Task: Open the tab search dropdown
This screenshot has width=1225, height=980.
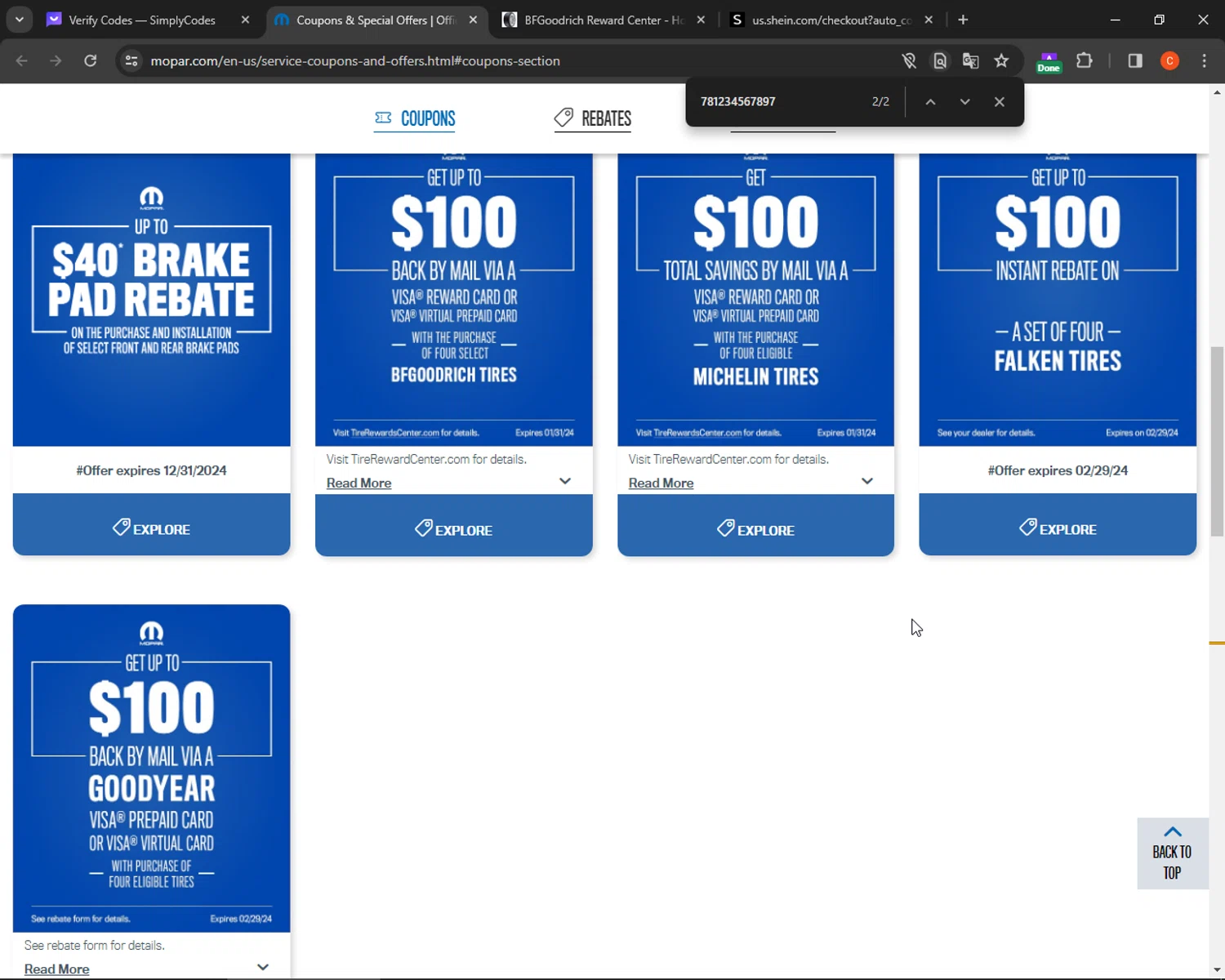Action: pos(19,20)
